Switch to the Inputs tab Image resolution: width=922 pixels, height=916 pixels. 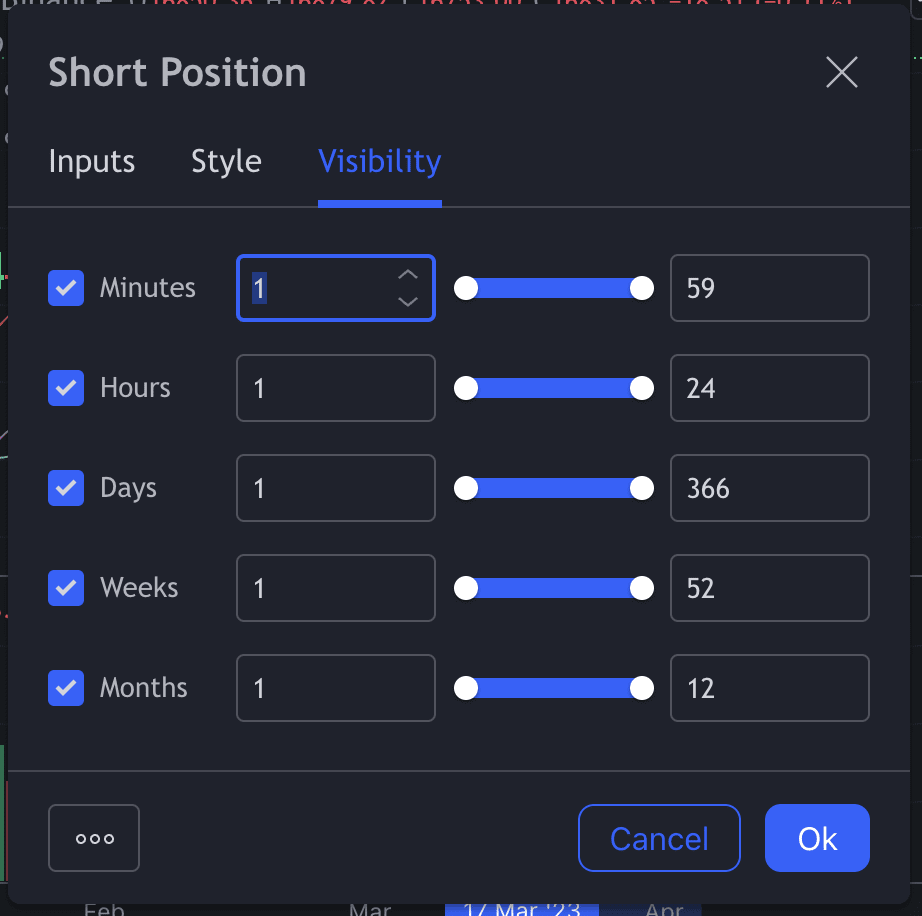92,162
